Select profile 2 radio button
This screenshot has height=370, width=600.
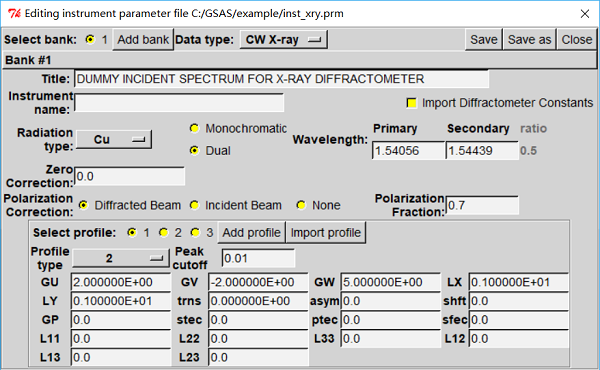(164, 233)
